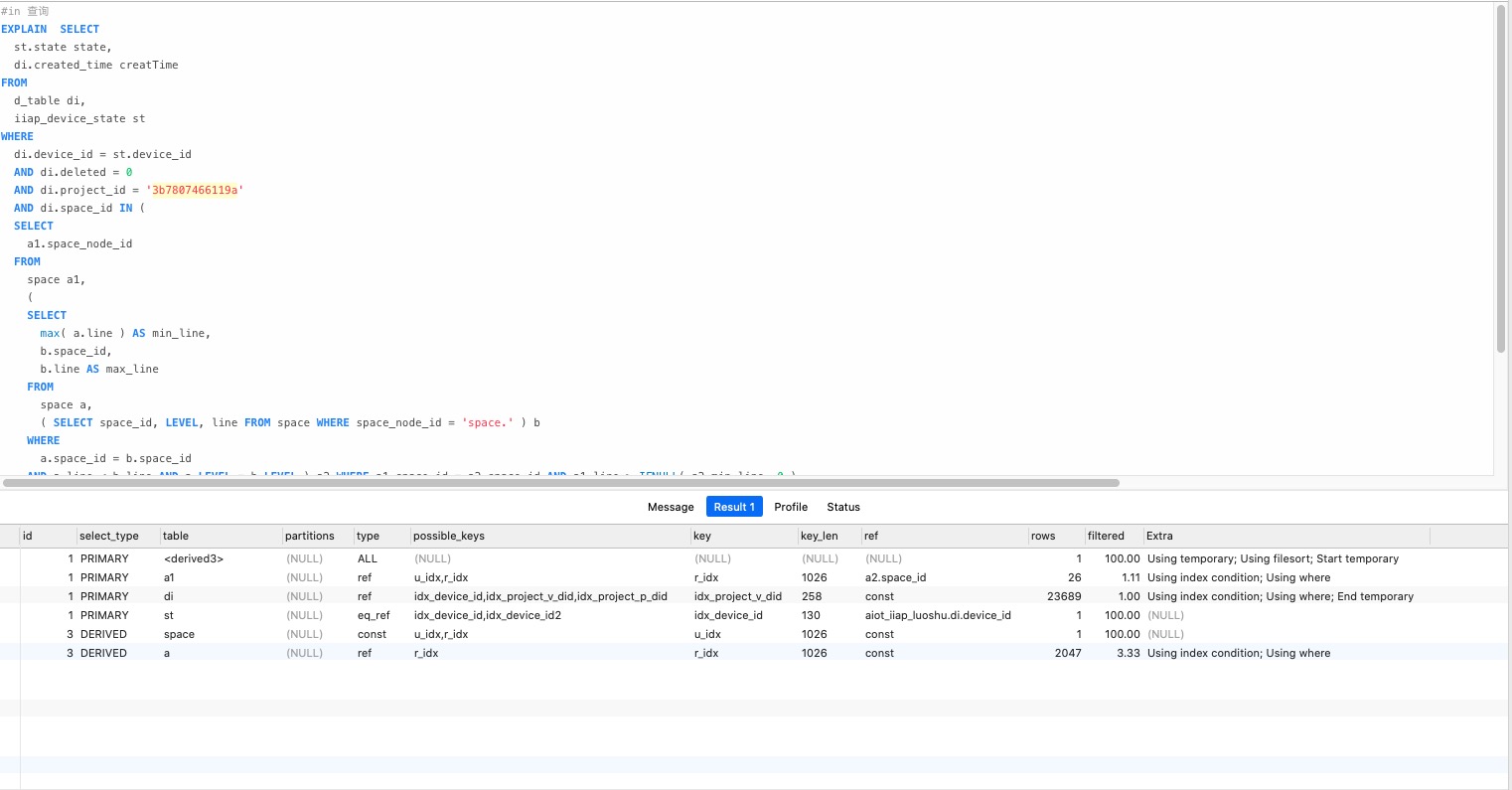Select the 130 key_len cell

click(x=811, y=615)
